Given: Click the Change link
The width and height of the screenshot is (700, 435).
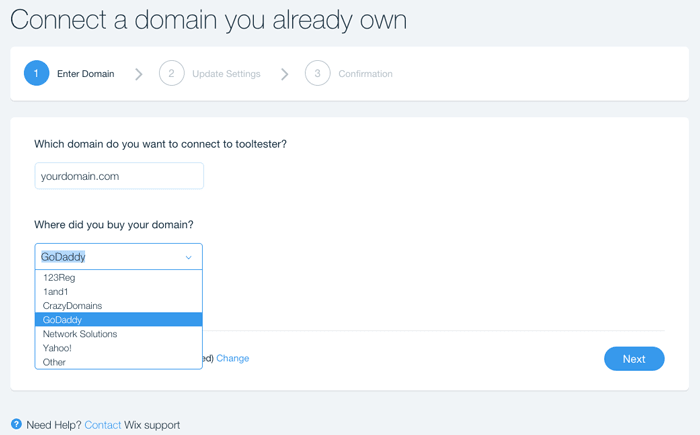Looking at the screenshot, I should click(233, 358).
